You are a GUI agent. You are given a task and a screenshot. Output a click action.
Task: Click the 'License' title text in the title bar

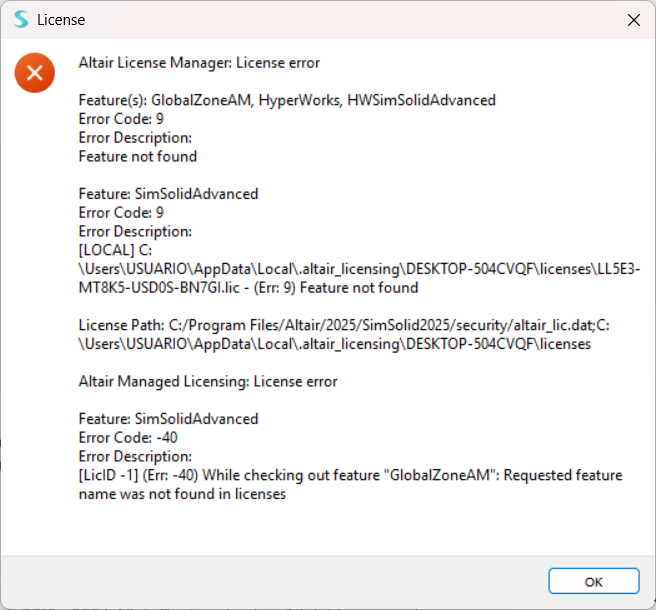(x=61, y=20)
